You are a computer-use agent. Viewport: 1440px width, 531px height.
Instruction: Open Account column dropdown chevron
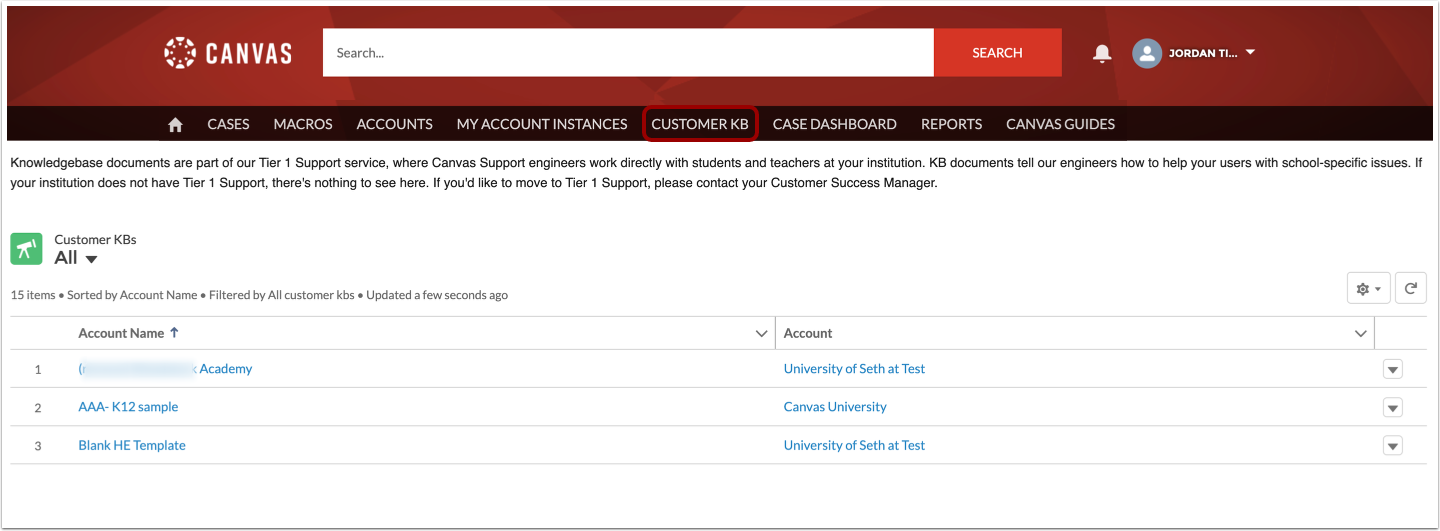(1360, 334)
